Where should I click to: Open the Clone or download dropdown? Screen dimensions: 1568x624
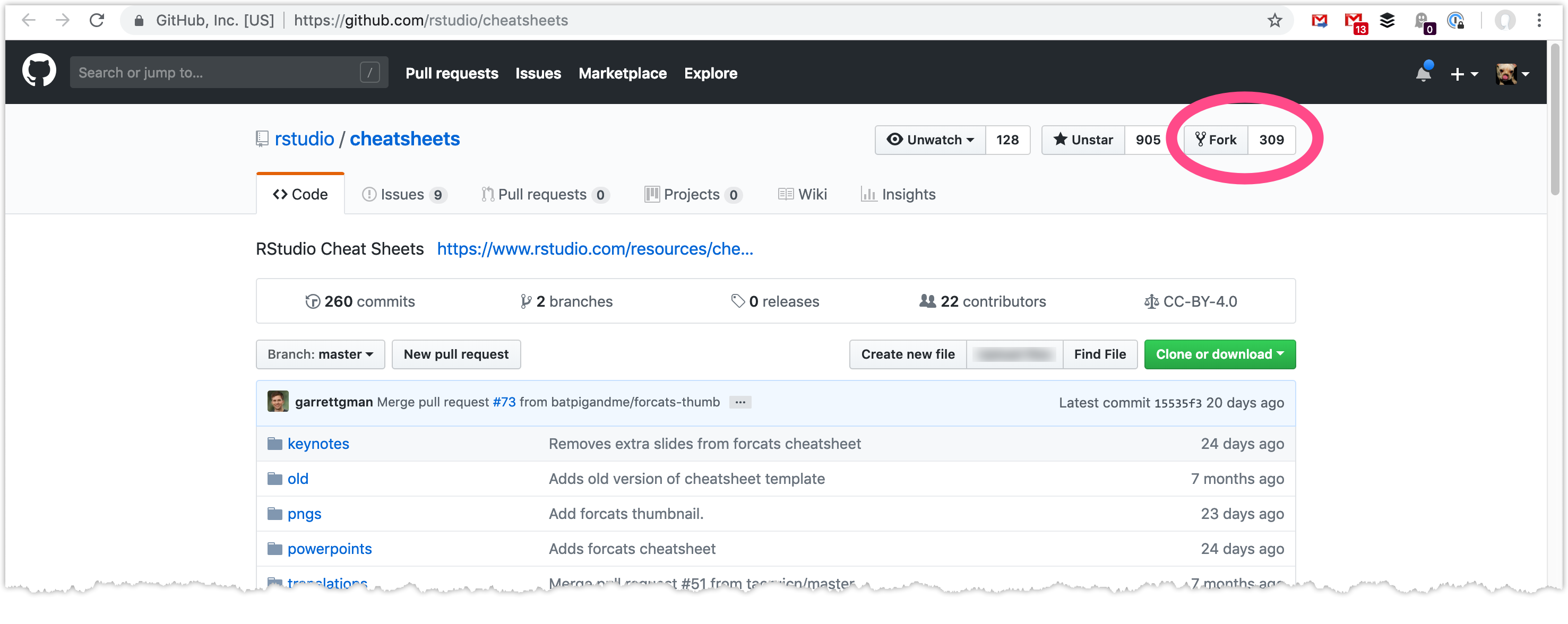[1219, 354]
